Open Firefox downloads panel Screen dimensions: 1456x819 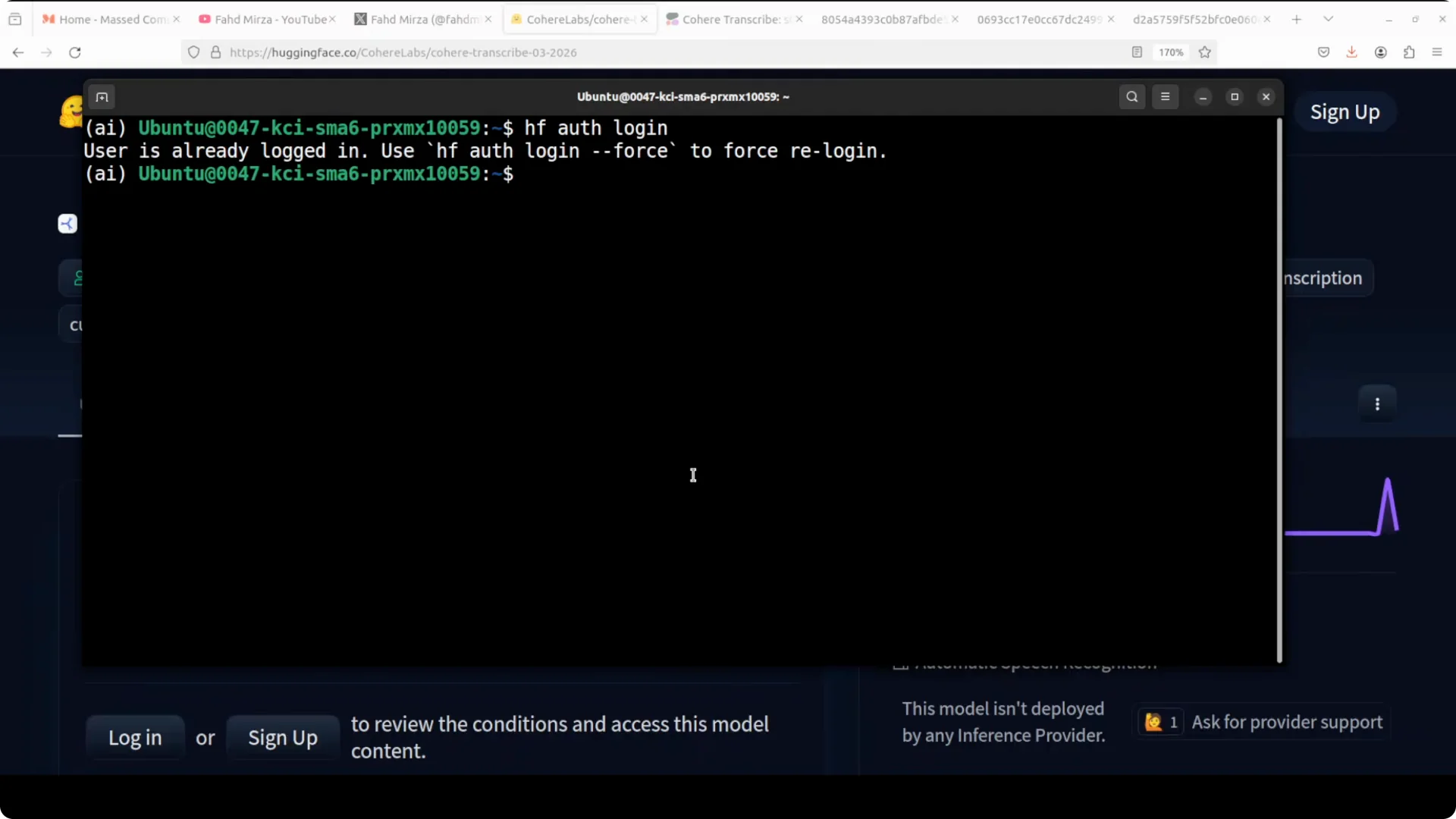[1351, 52]
